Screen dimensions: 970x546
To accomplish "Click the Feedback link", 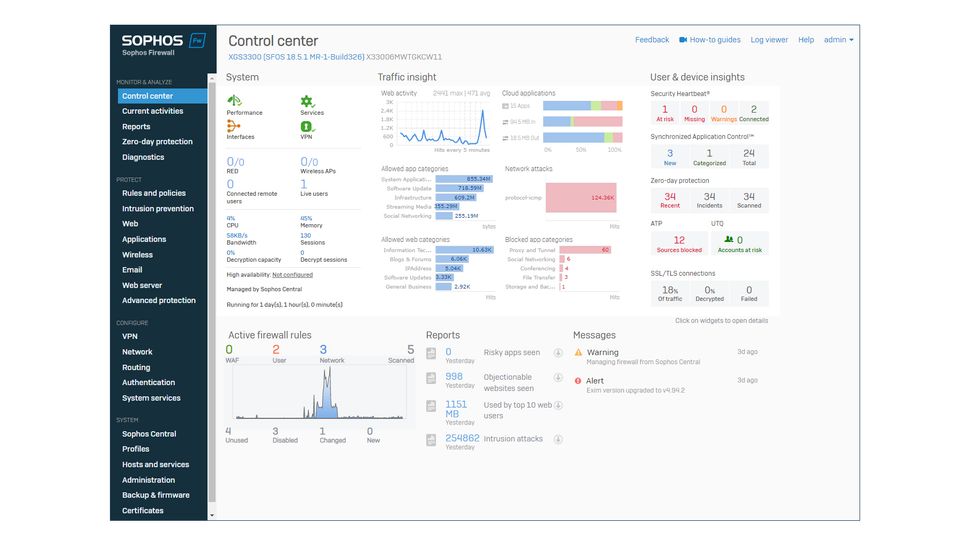I will [652, 40].
